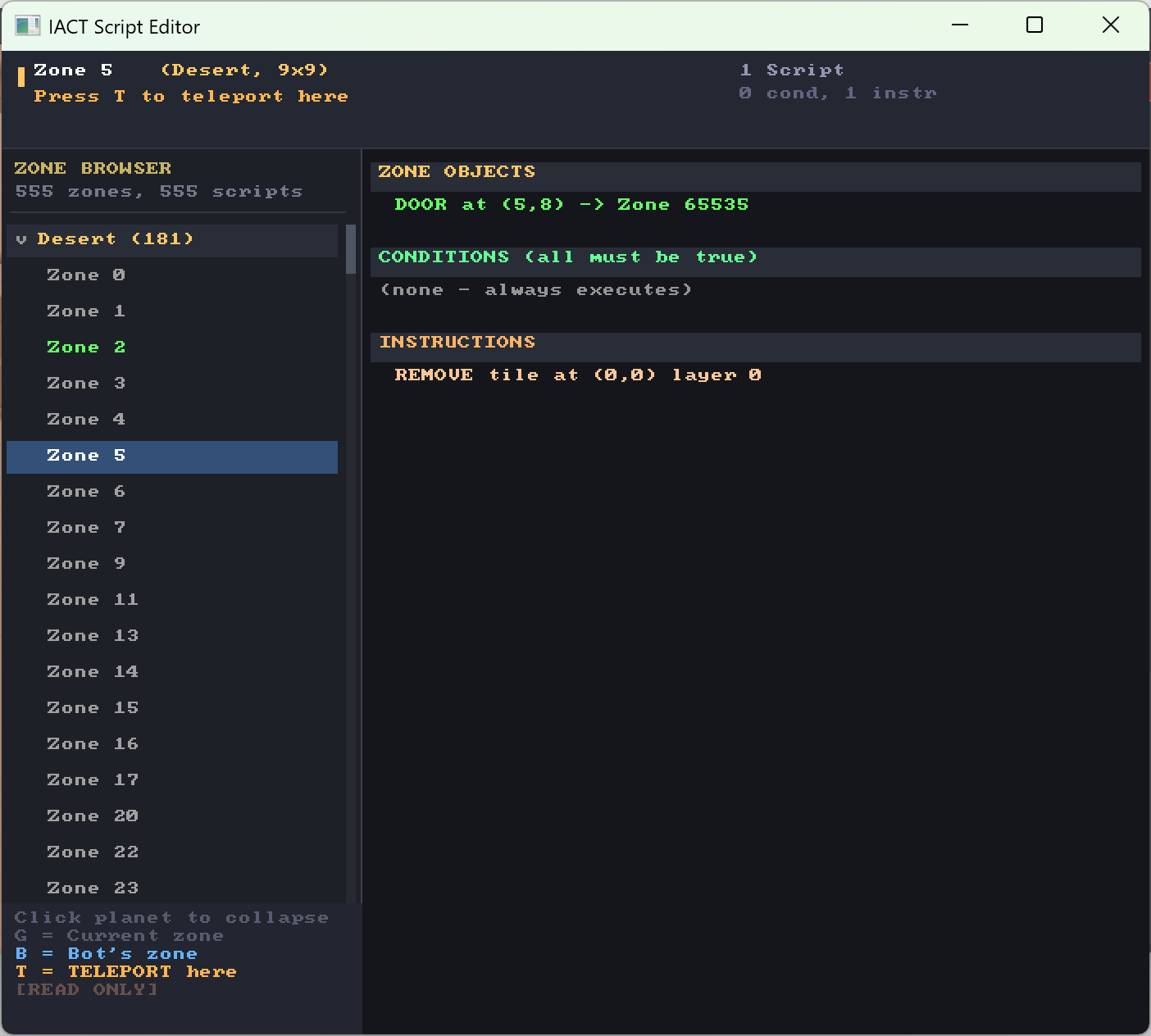The width and height of the screenshot is (1151, 1036).
Task: Open the green Zone 2 entry
Action: click(x=172, y=348)
